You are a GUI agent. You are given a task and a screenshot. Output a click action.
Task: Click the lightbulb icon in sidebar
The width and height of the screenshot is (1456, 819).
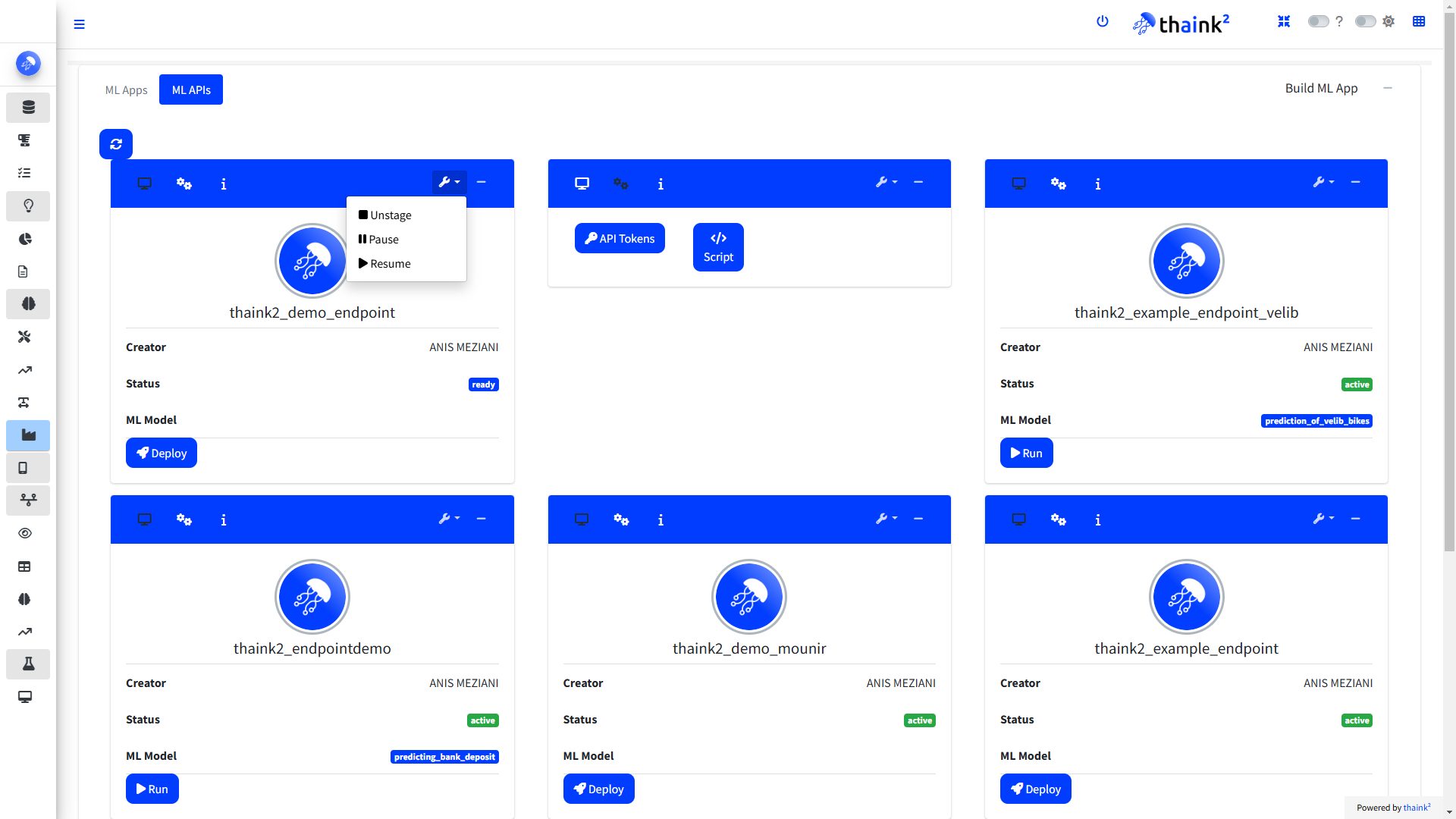click(x=28, y=206)
